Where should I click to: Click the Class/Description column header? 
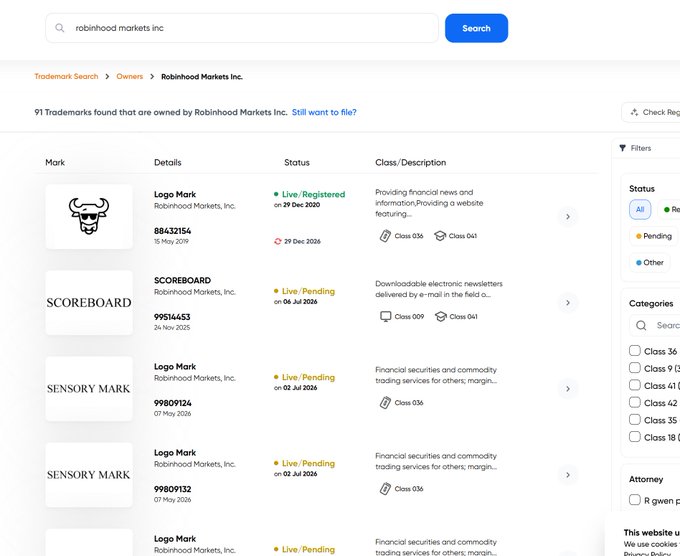click(x=410, y=163)
